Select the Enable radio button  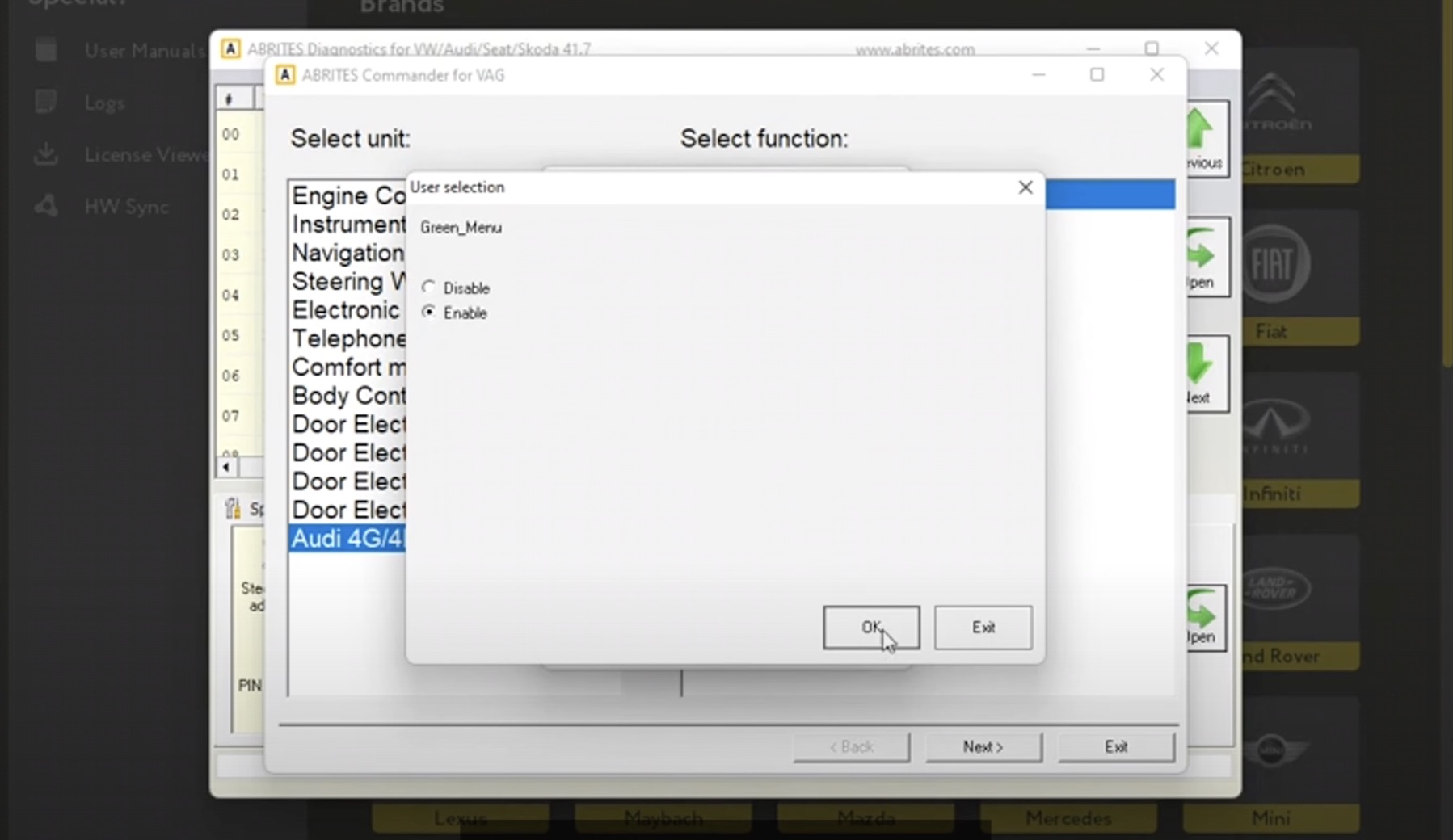[428, 312]
